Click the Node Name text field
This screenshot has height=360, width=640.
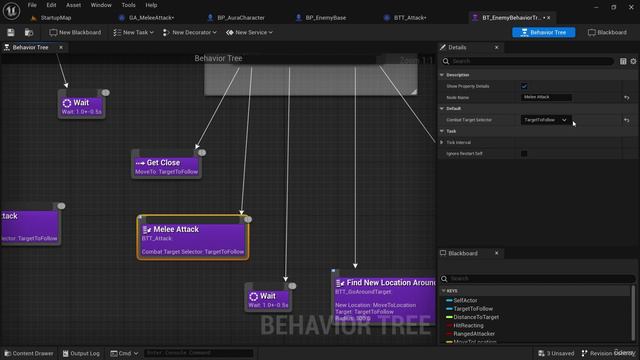click(546, 97)
